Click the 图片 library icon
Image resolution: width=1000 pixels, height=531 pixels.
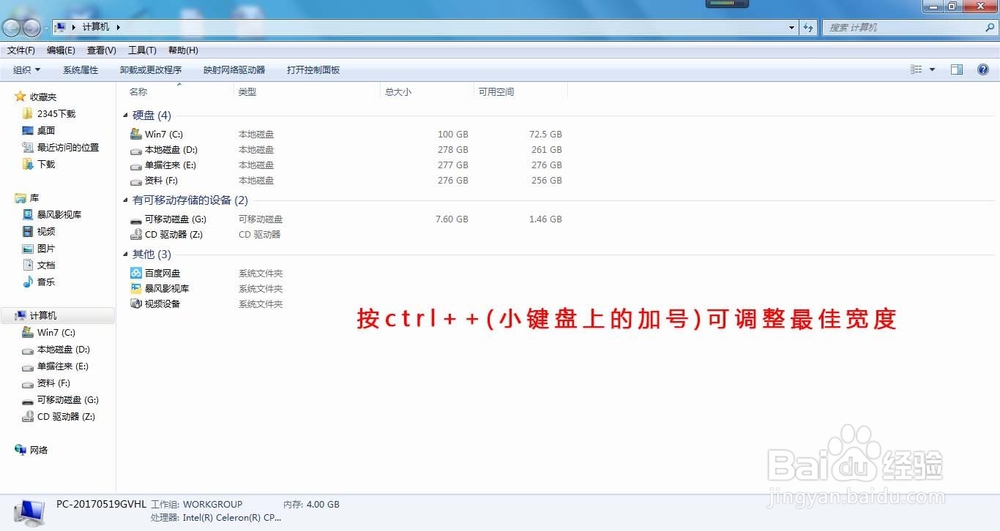click(27, 248)
